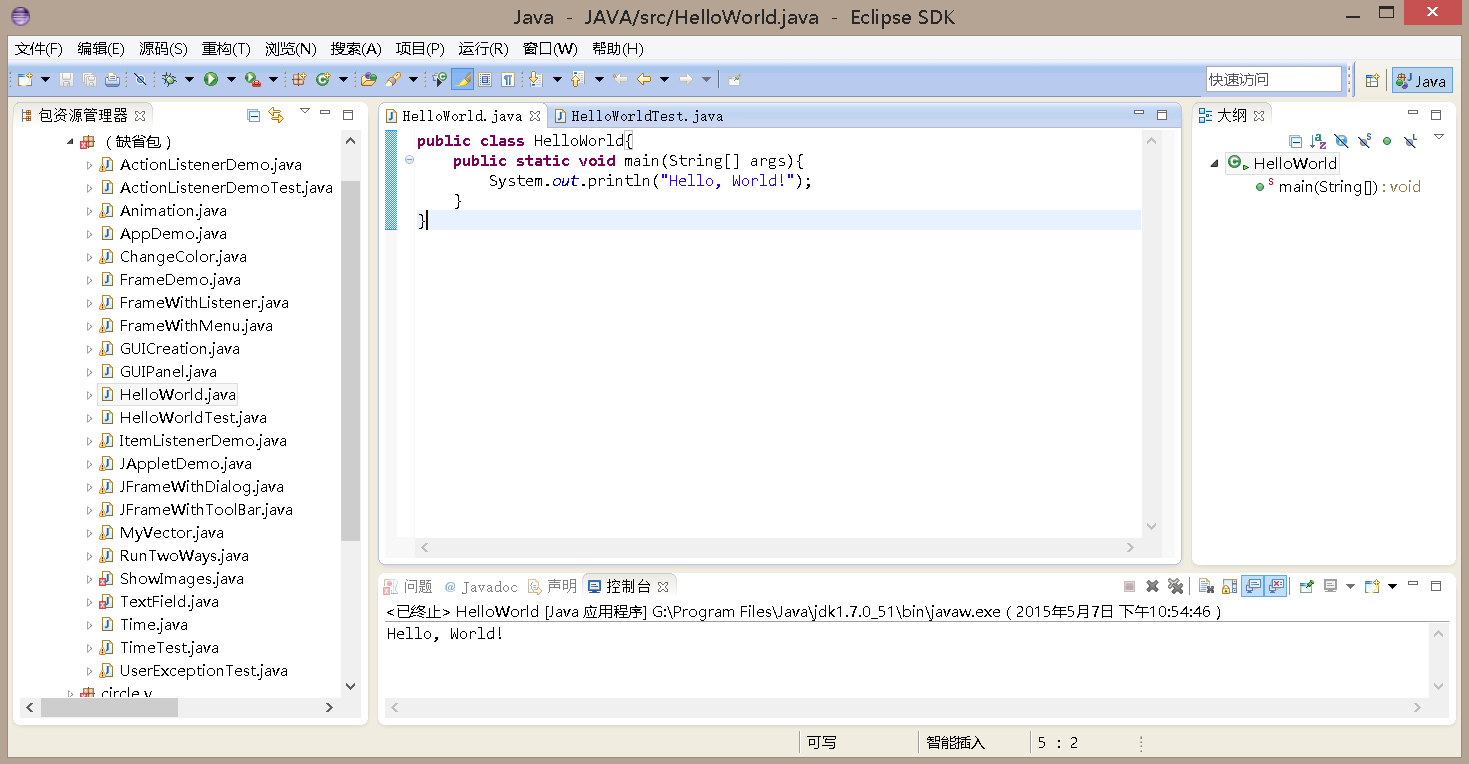Image resolution: width=1469 pixels, height=764 pixels.
Task: Open the Run button dropdown arrow
Action: click(231, 79)
